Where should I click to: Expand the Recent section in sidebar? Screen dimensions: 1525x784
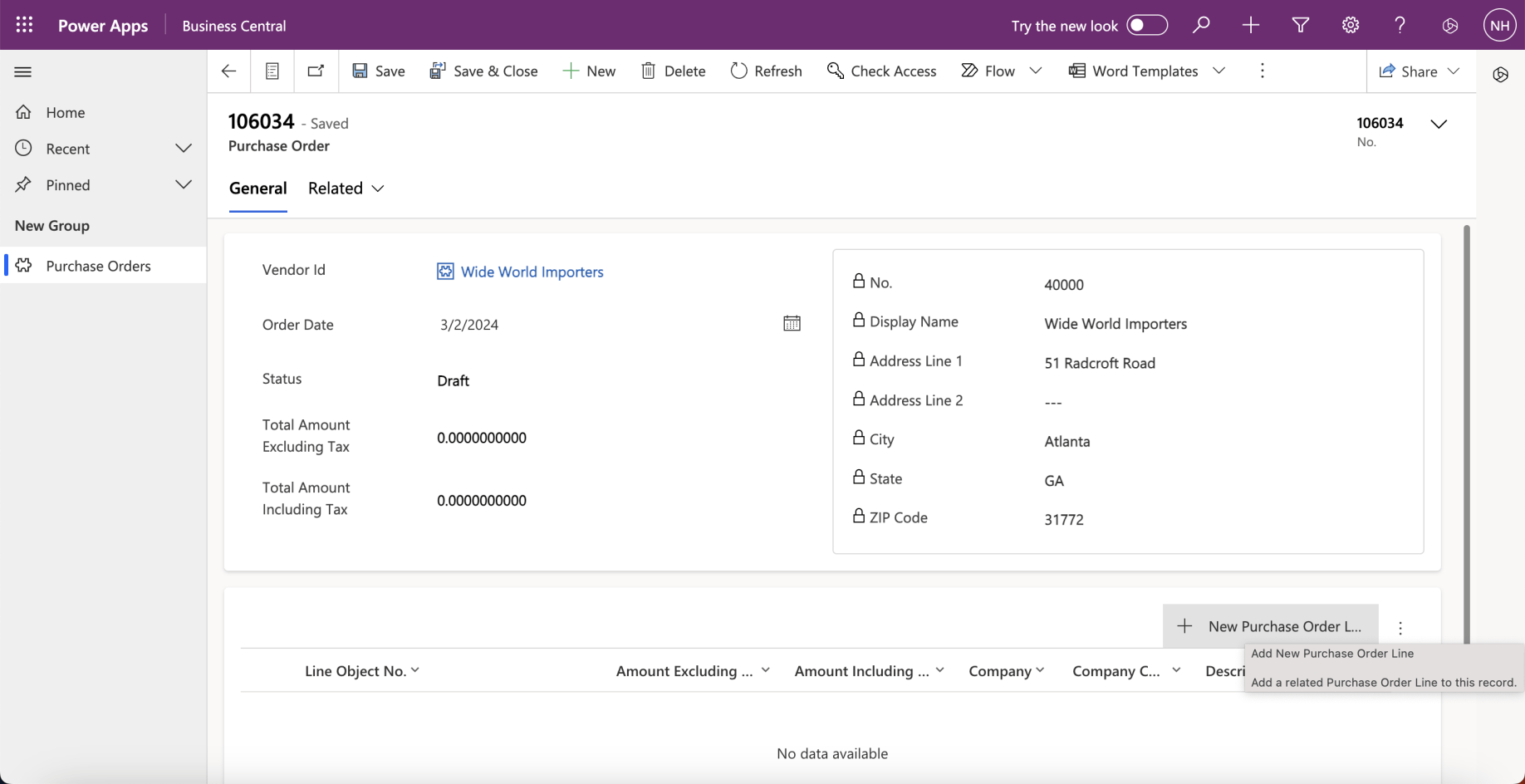point(184,149)
